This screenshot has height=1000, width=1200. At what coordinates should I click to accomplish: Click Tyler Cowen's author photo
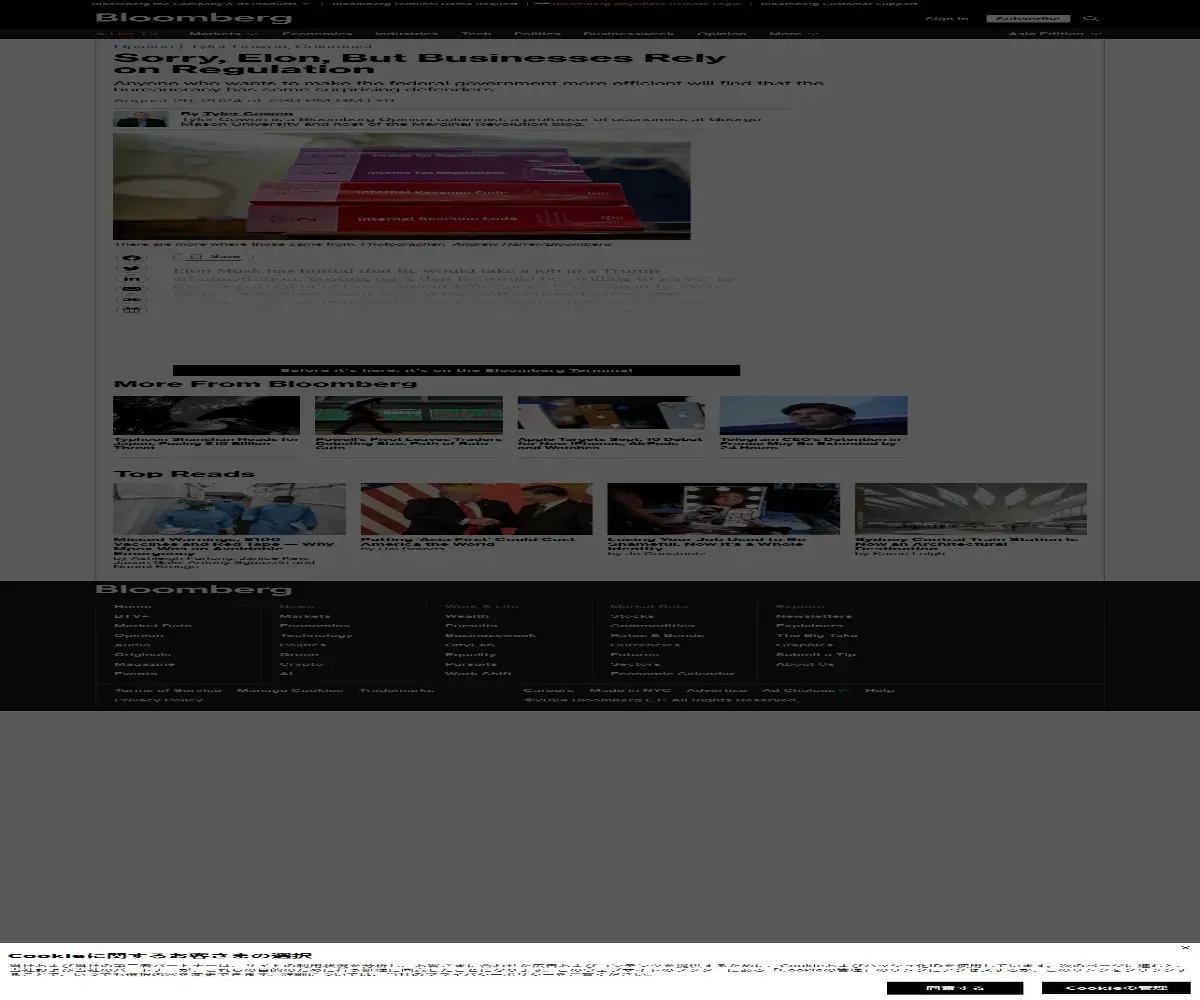point(141,119)
